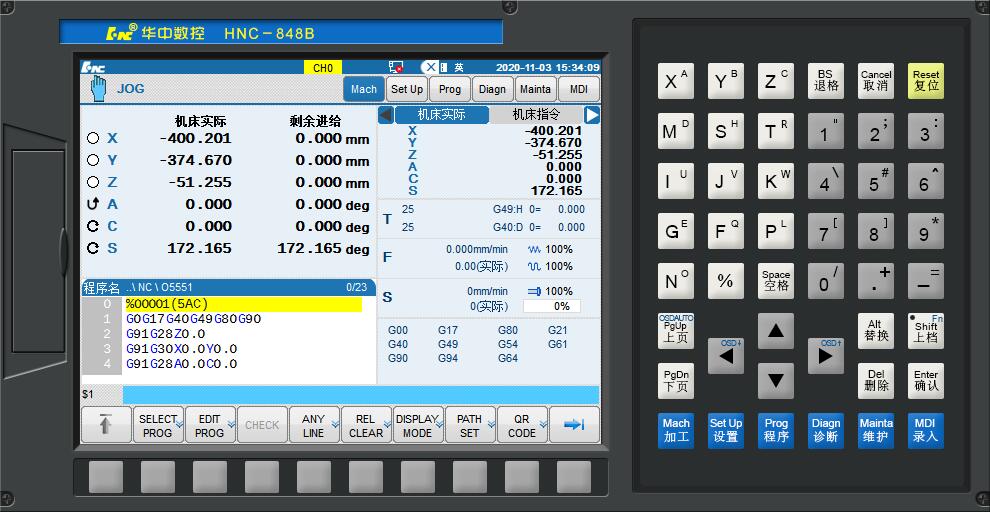The width and height of the screenshot is (990, 512).
Task: Open the SELECT PROG softkey menu
Action: pos(157,425)
